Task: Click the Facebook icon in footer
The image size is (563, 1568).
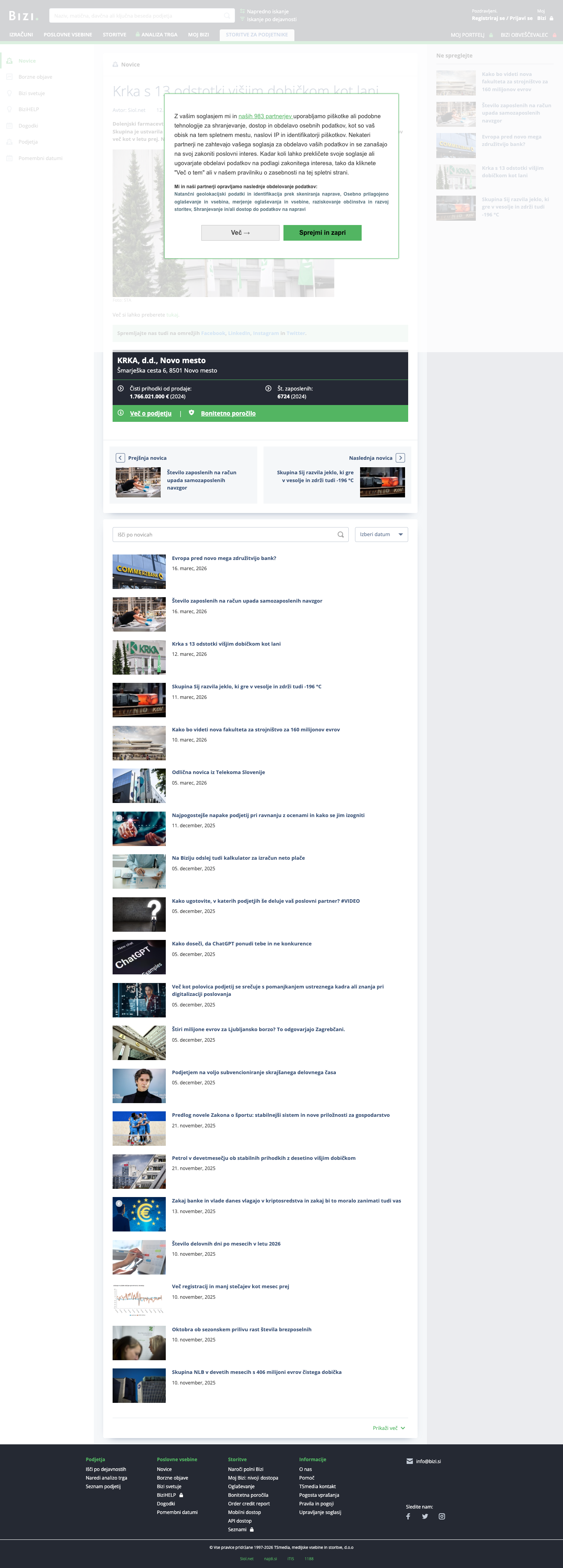Action: [x=408, y=1516]
